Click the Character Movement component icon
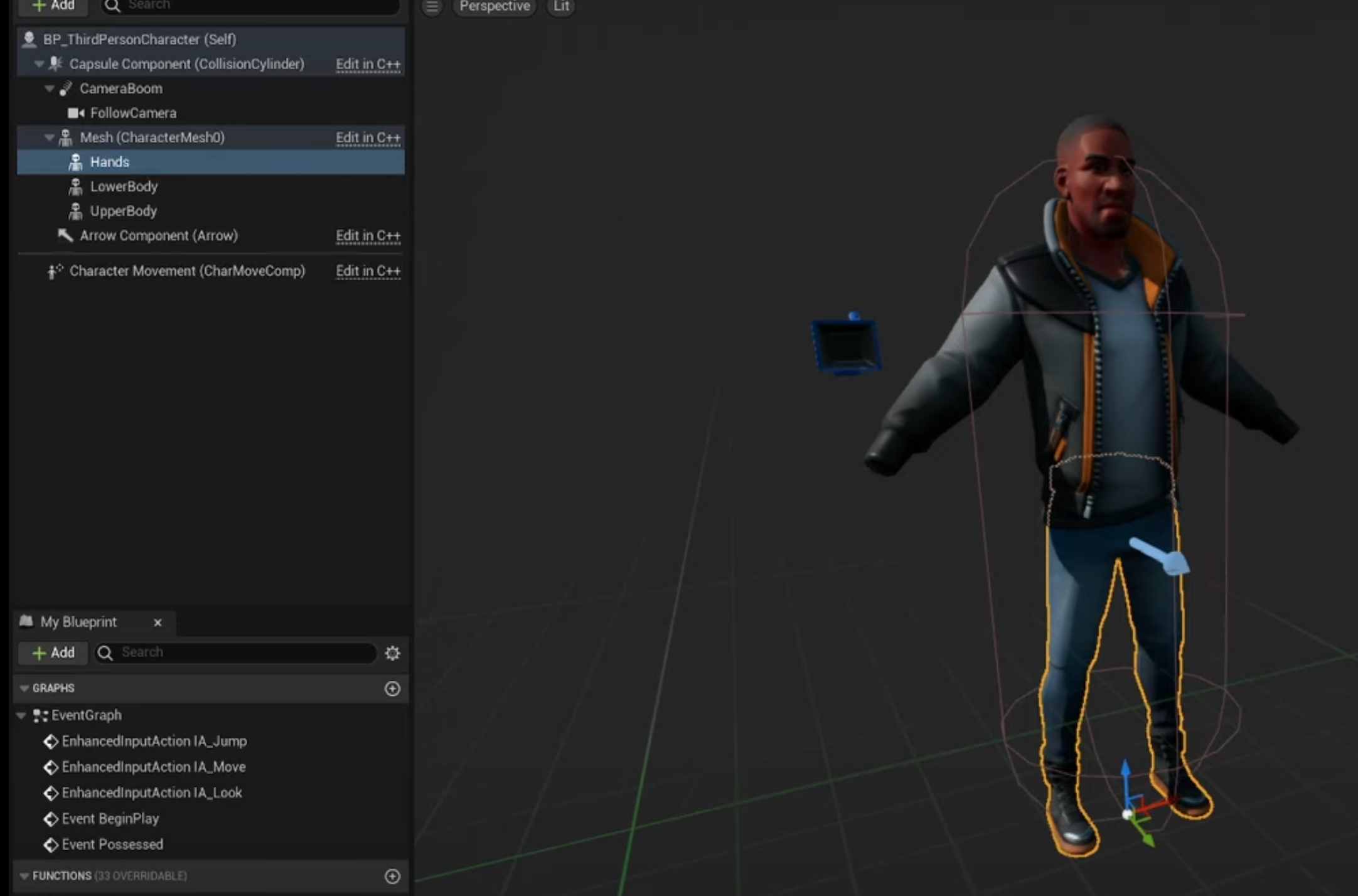 tap(55, 271)
